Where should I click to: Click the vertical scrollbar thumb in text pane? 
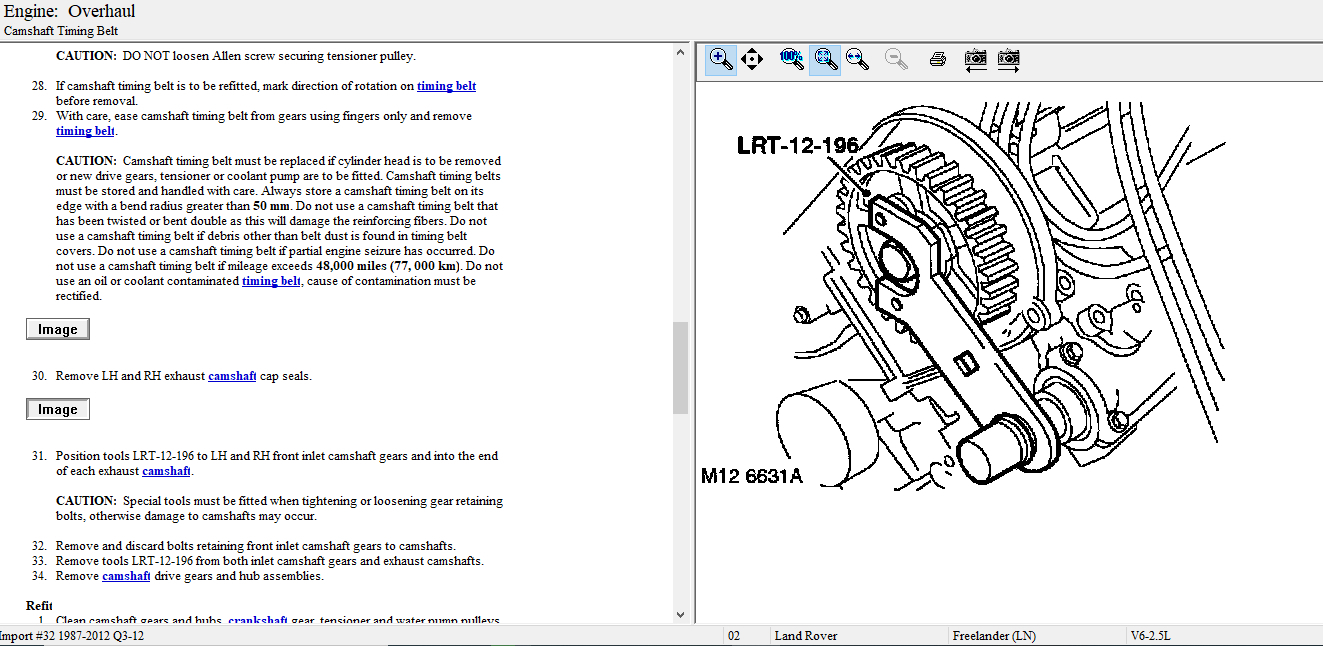(681, 367)
